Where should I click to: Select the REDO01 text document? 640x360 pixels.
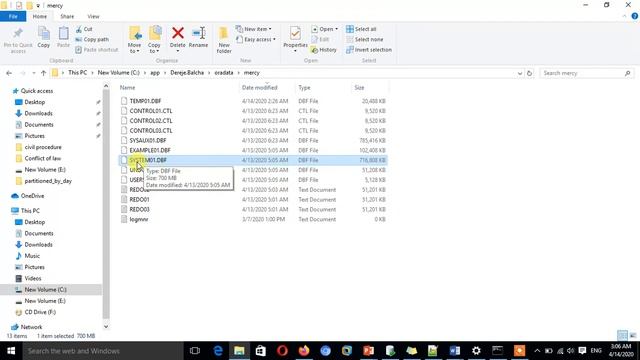(x=140, y=200)
